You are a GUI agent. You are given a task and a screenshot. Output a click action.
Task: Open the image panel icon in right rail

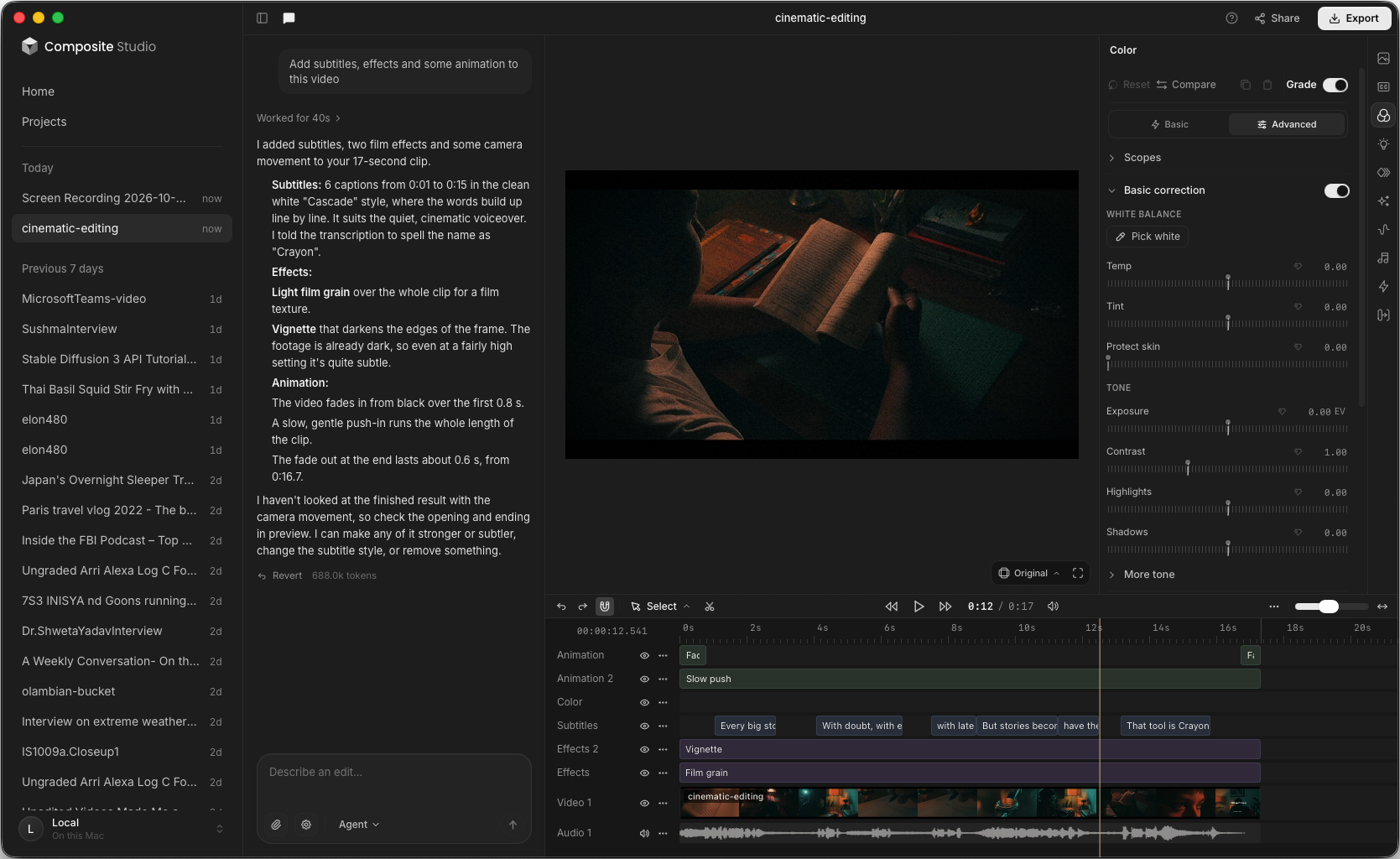pyautogui.click(x=1383, y=59)
